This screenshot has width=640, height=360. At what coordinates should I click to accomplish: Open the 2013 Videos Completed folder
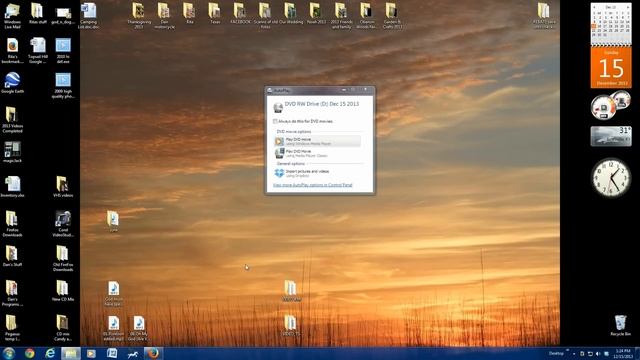[x=12, y=120]
